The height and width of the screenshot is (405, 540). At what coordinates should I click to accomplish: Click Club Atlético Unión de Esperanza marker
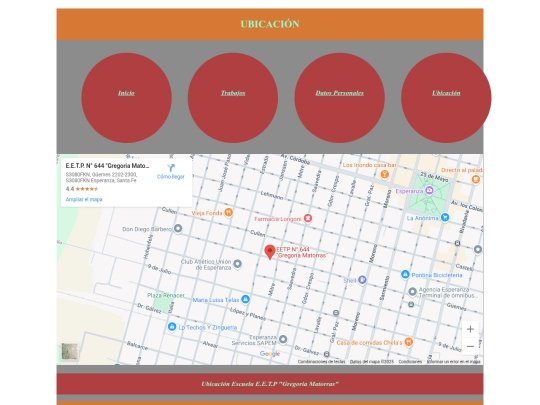pyautogui.click(x=237, y=264)
